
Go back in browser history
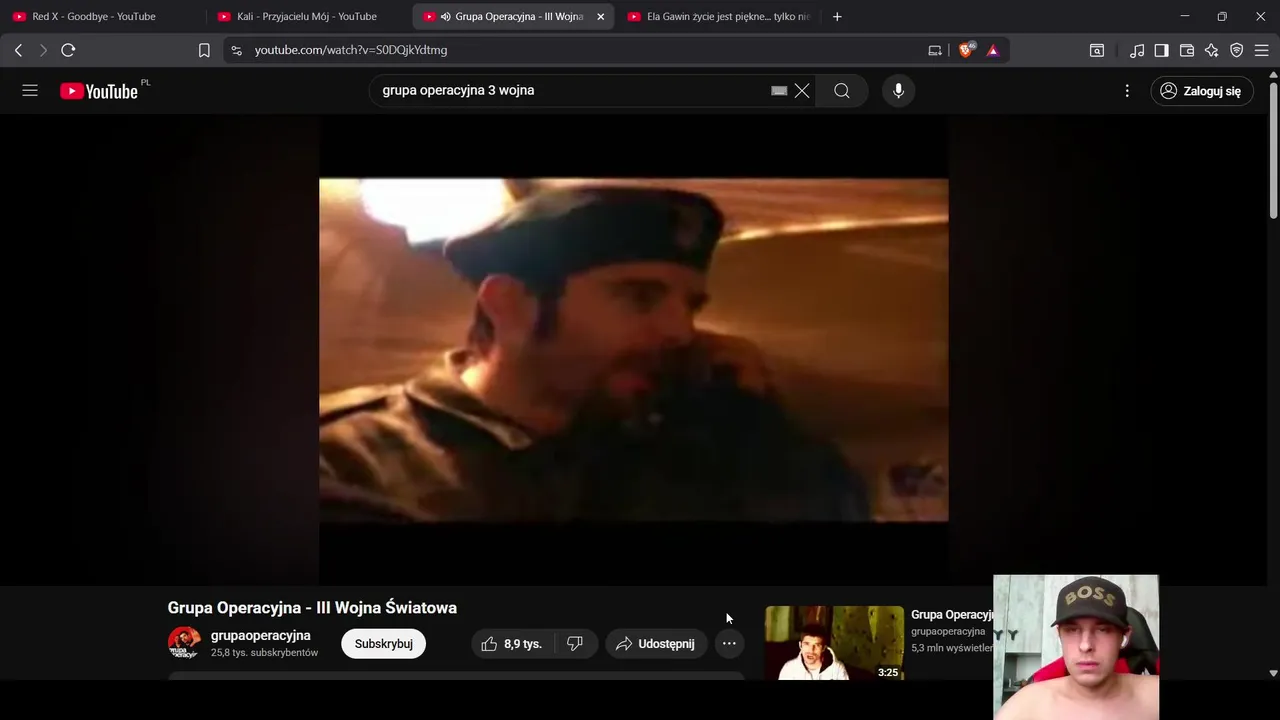(x=18, y=50)
